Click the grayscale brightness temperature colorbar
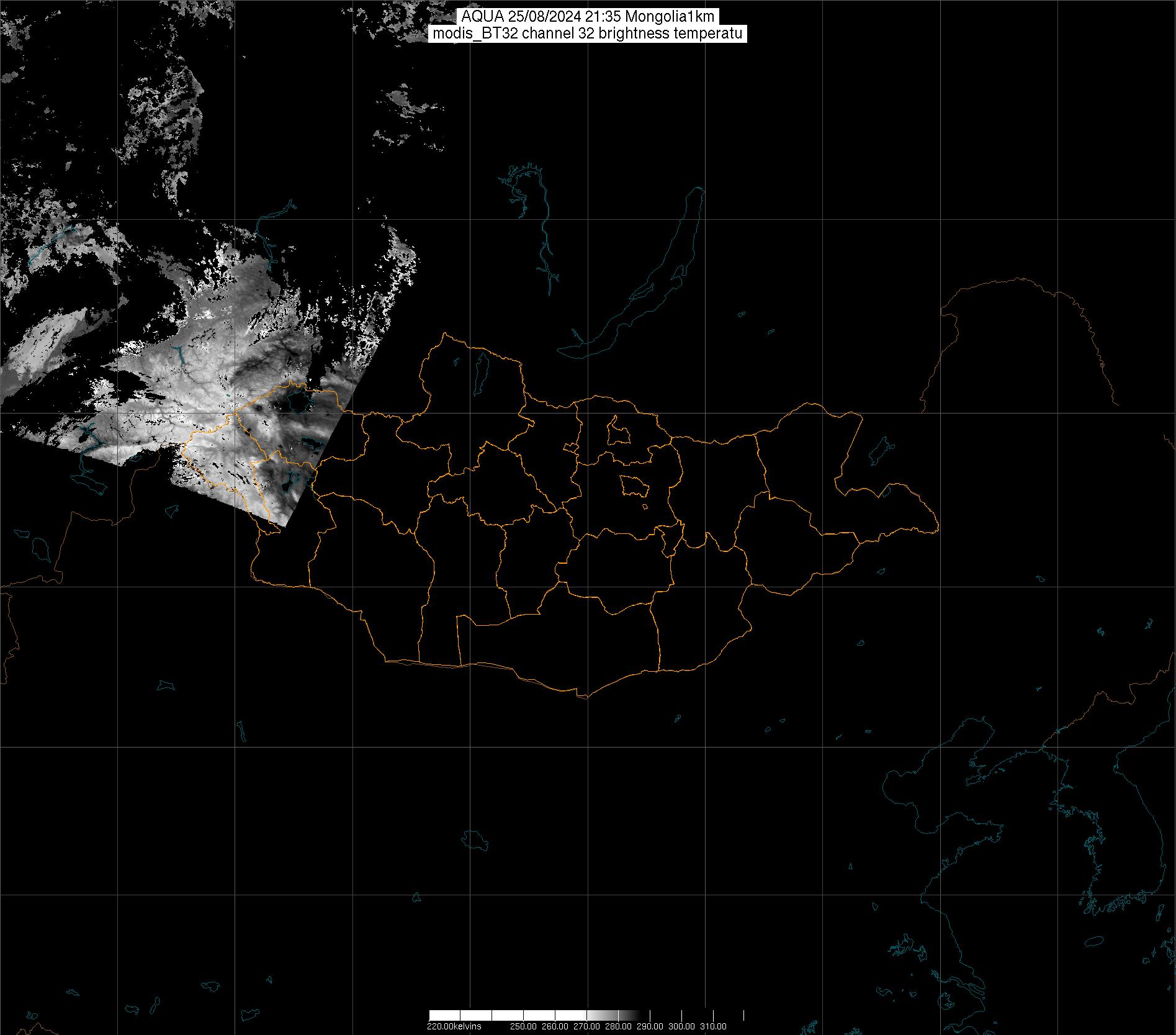The height and width of the screenshot is (1035, 1176). click(586, 1015)
